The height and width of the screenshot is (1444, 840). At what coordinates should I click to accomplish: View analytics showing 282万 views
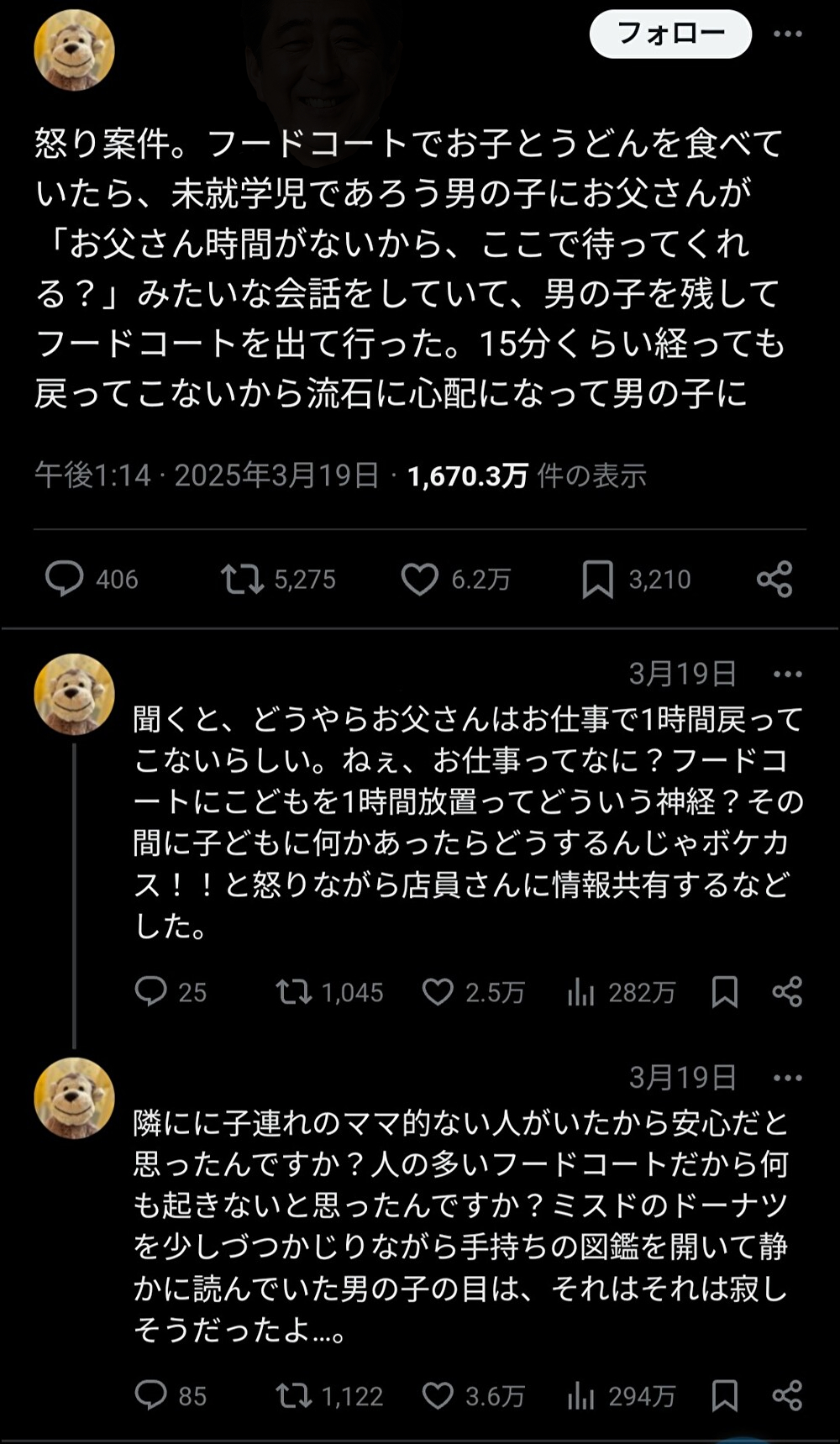pyautogui.click(x=621, y=992)
